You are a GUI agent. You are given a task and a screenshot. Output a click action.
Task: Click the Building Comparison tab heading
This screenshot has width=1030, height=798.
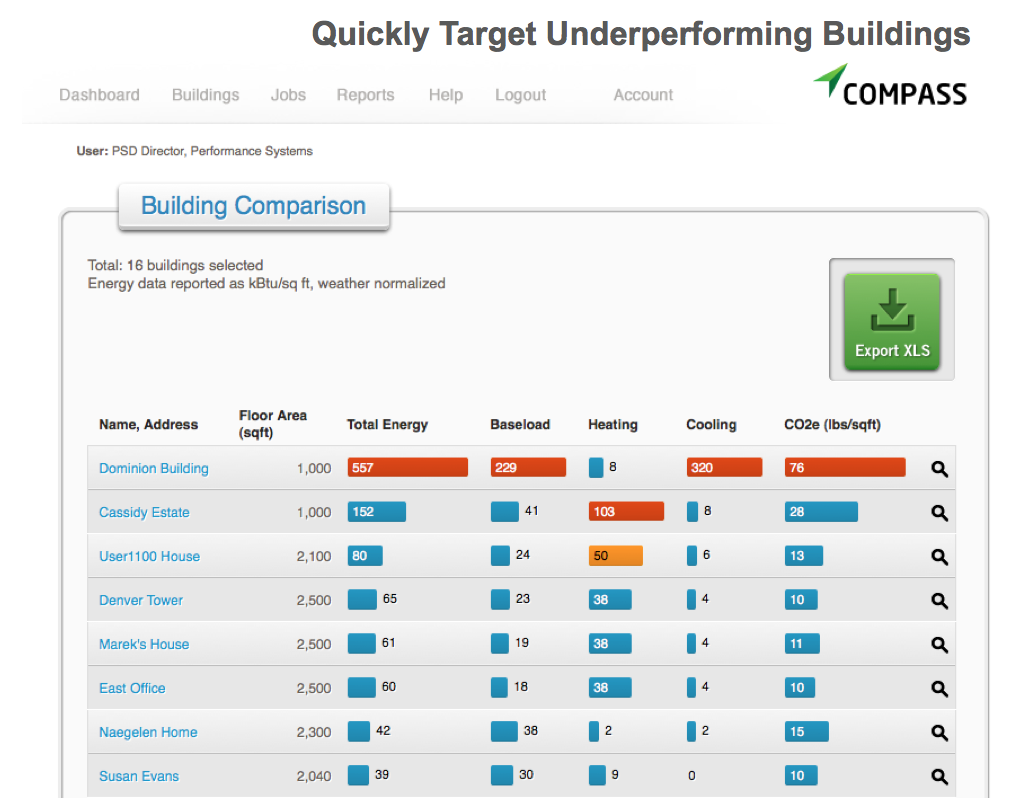[254, 206]
